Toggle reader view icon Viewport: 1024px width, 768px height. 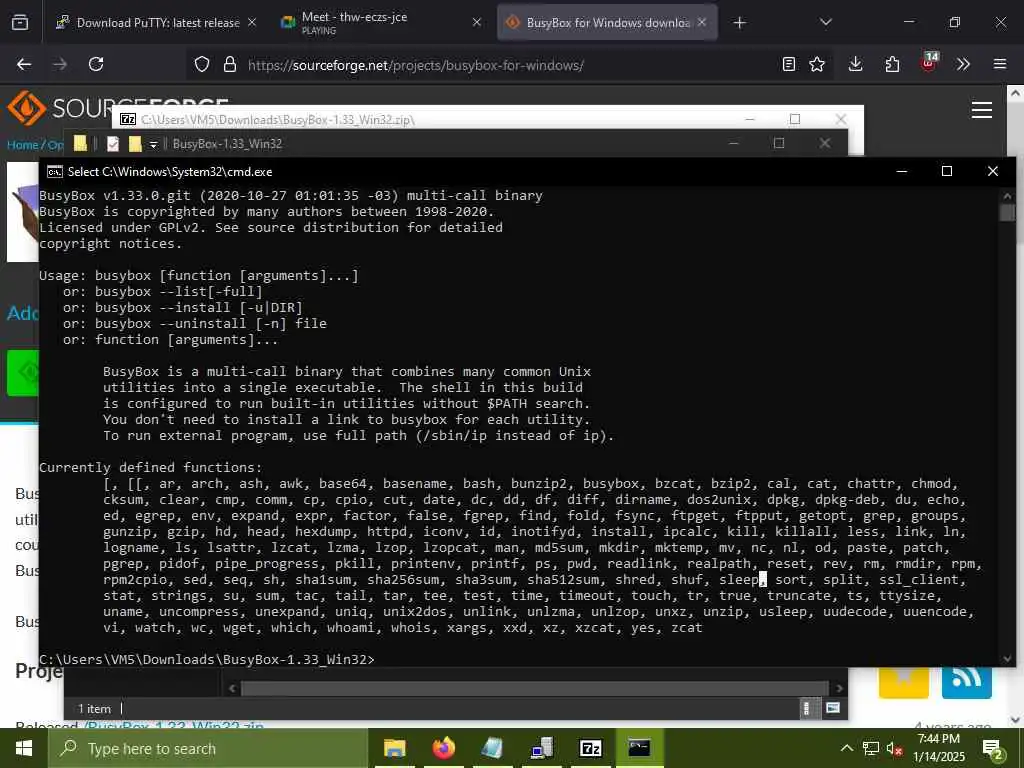pyautogui.click(x=789, y=65)
